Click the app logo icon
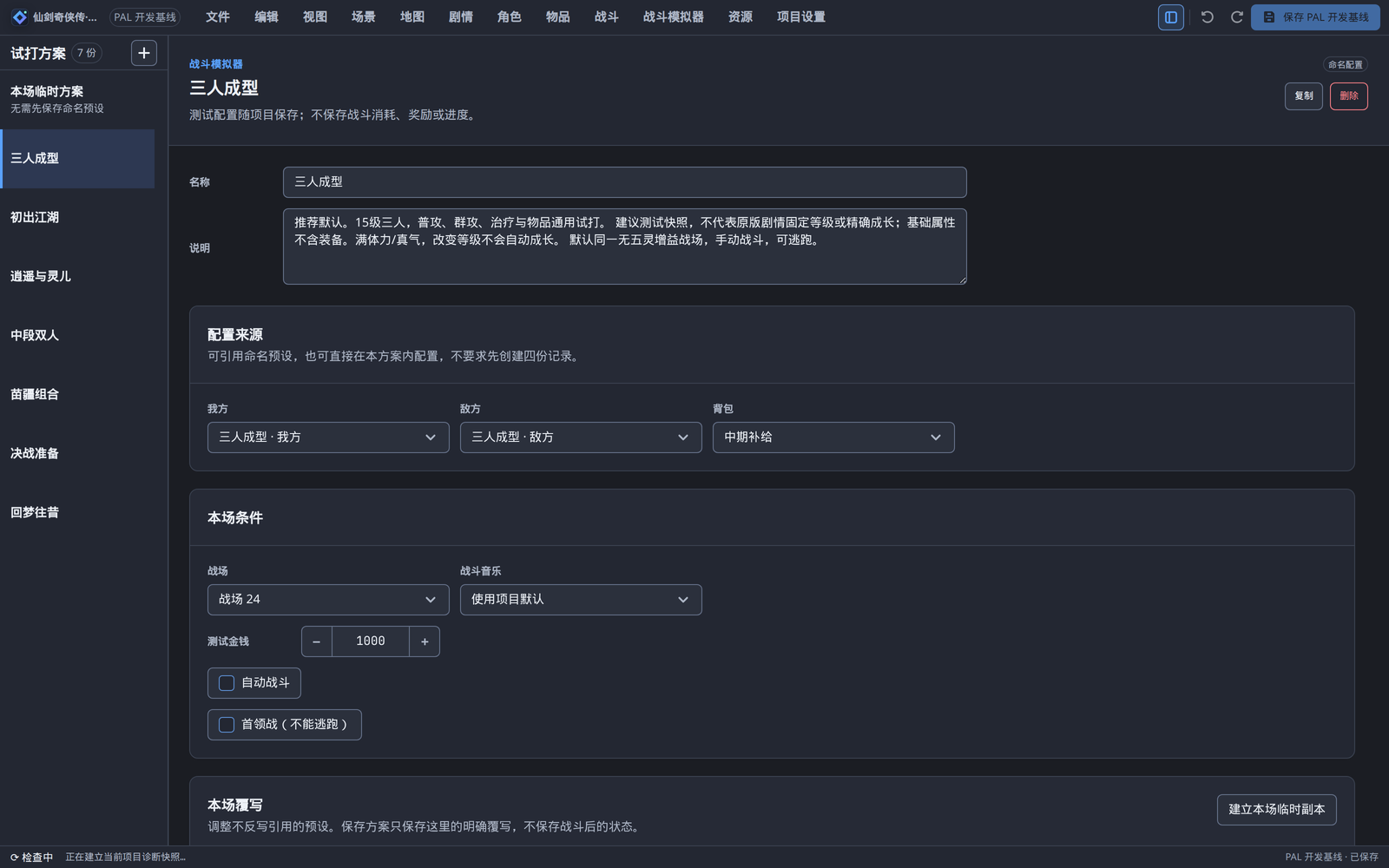1389x868 pixels. pos(19,17)
